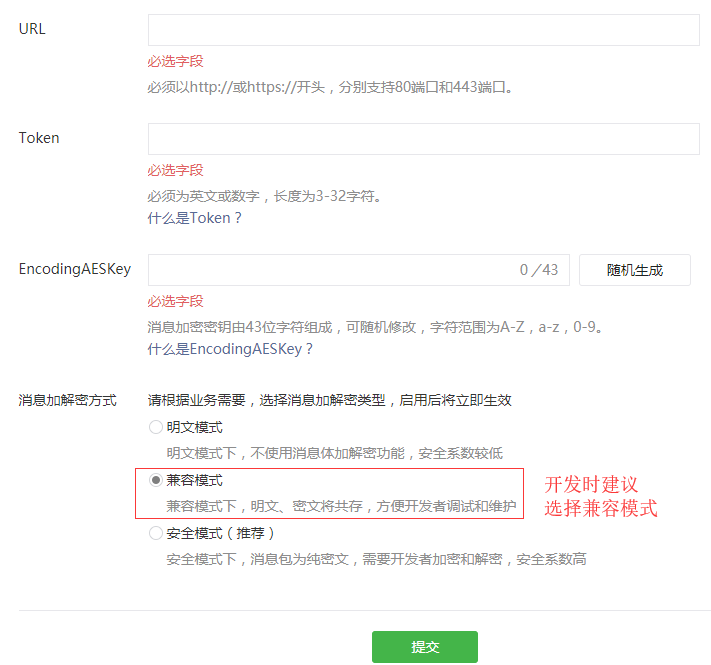Image resolution: width=711 pixels, height=665 pixels.
Task: Click the 安全模式 description text
Action: tap(376, 559)
